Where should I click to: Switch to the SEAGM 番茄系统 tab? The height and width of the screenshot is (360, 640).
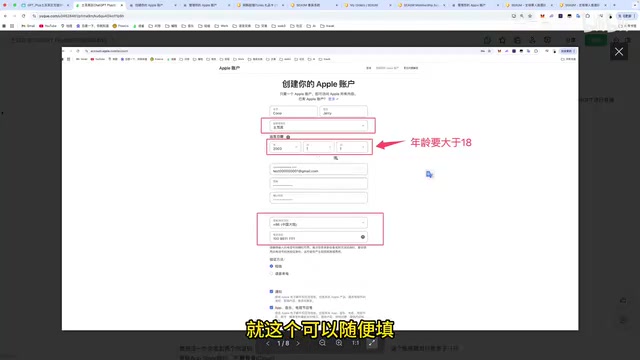point(313,5)
